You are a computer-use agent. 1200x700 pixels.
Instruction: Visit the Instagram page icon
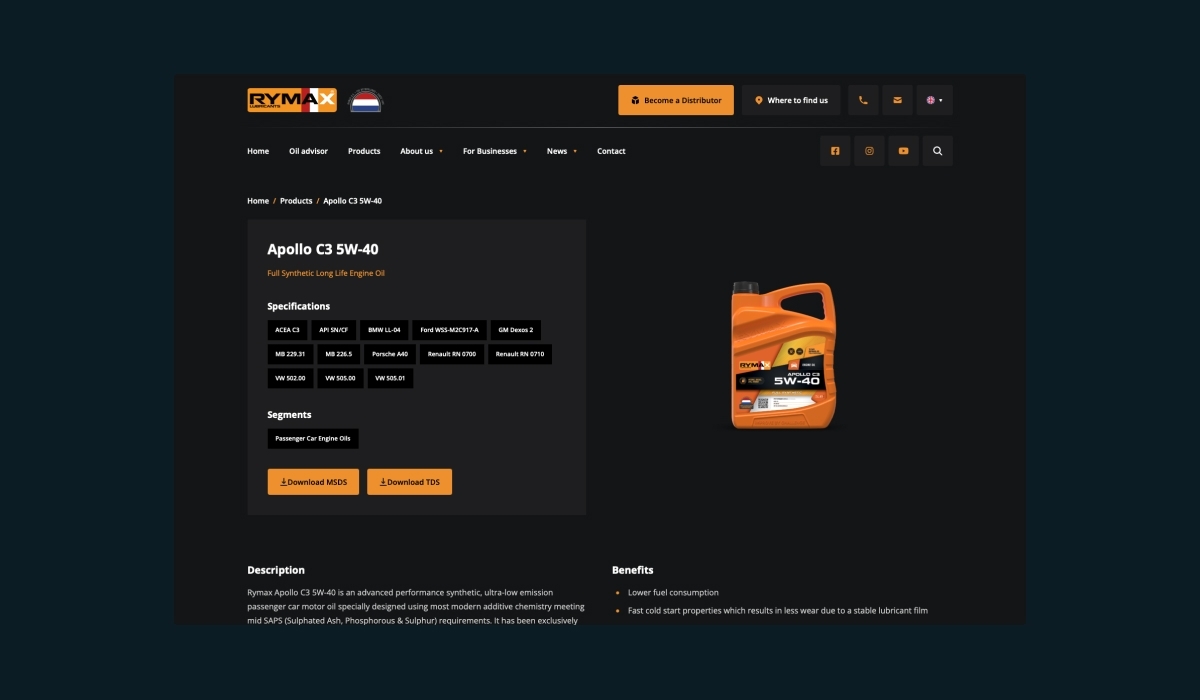(869, 151)
